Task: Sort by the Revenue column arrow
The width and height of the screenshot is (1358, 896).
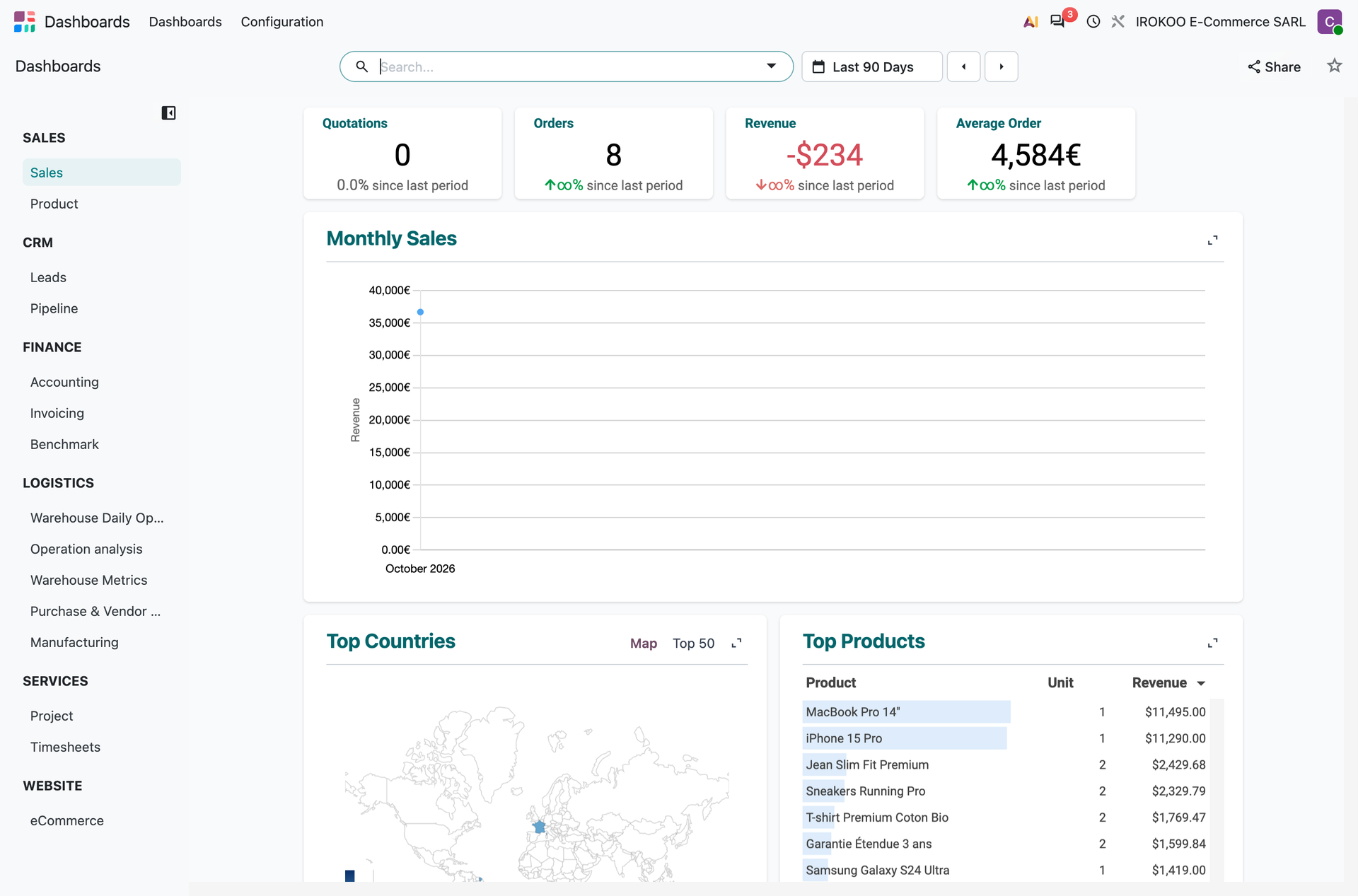Action: pos(1201,683)
